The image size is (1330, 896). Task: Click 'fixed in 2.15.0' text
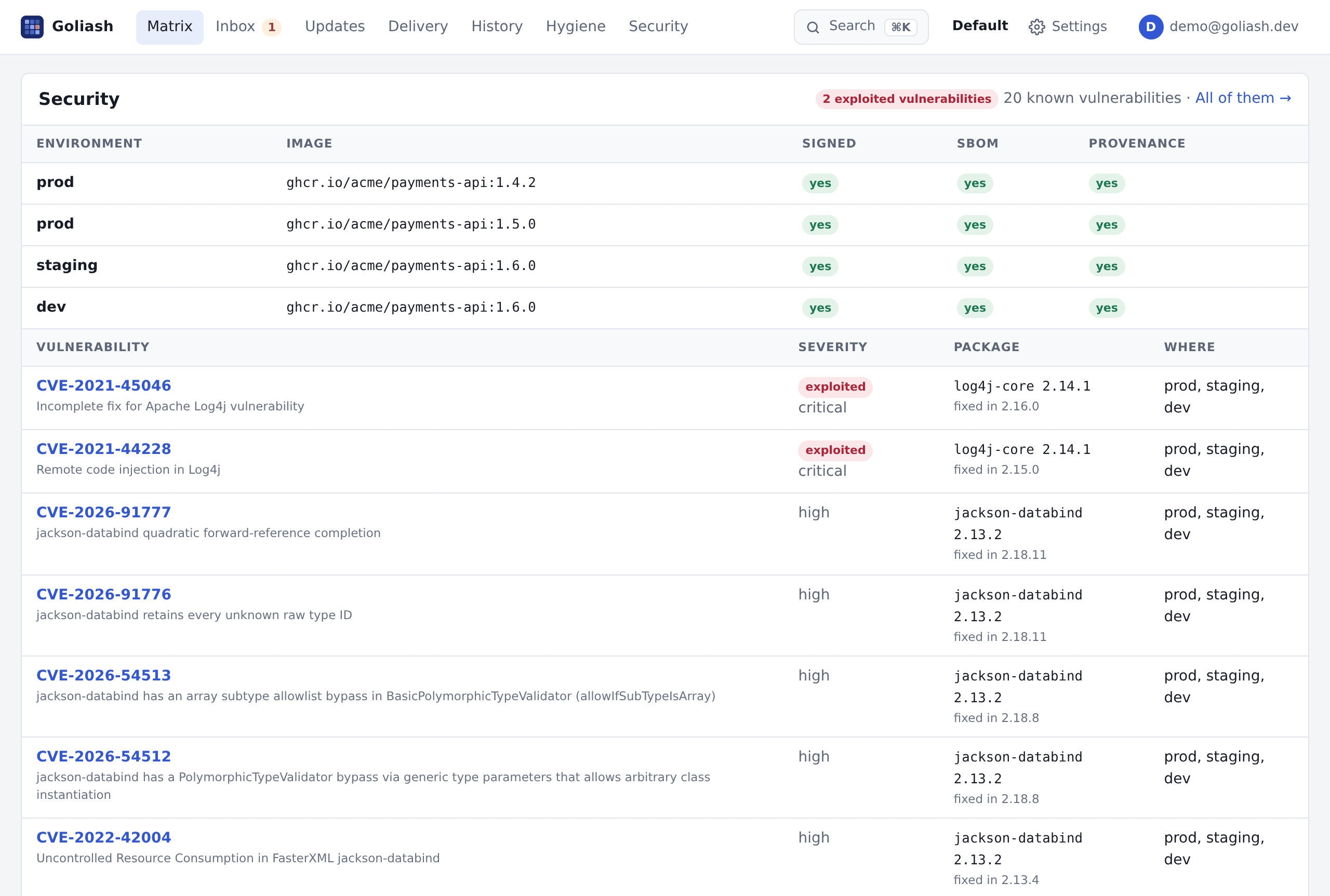pyautogui.click(x=995, y=470)
